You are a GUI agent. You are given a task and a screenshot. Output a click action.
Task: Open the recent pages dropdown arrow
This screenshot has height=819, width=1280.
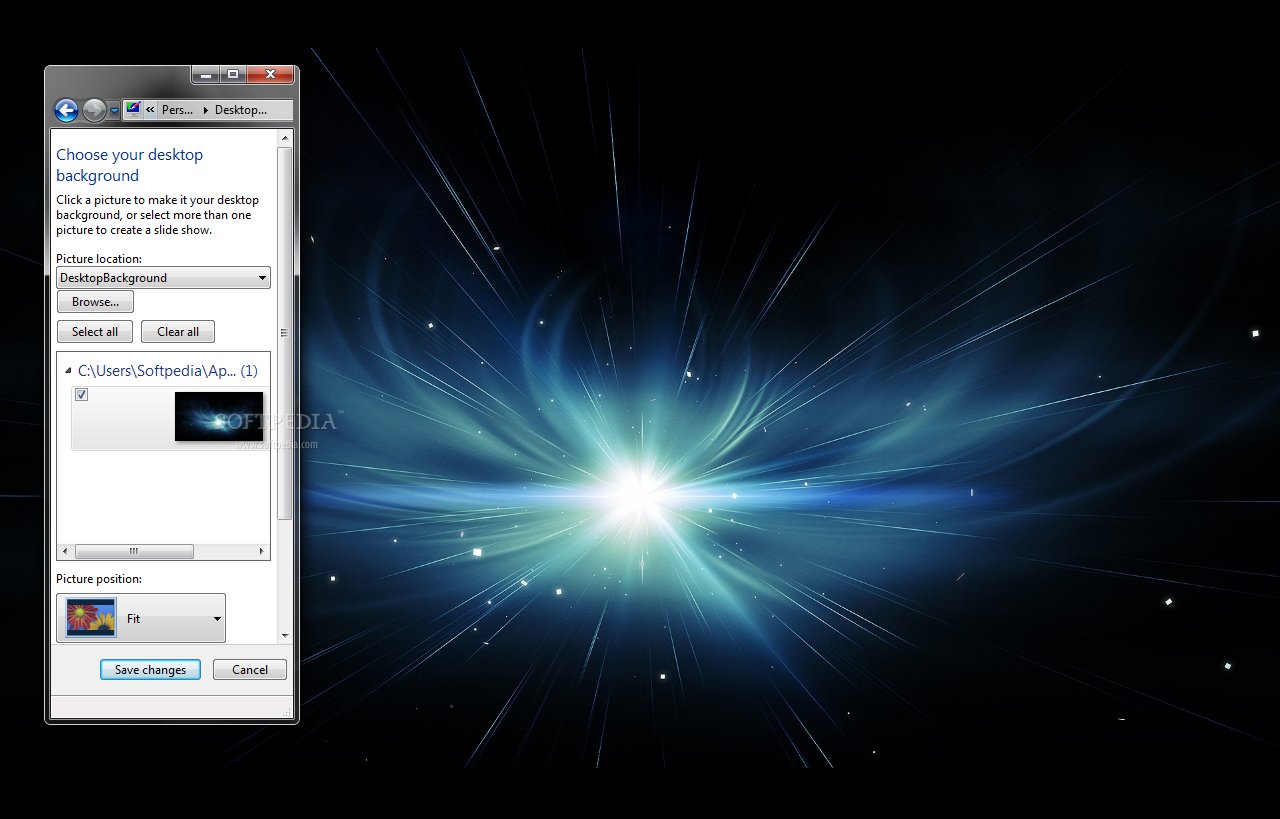point(114,111)
